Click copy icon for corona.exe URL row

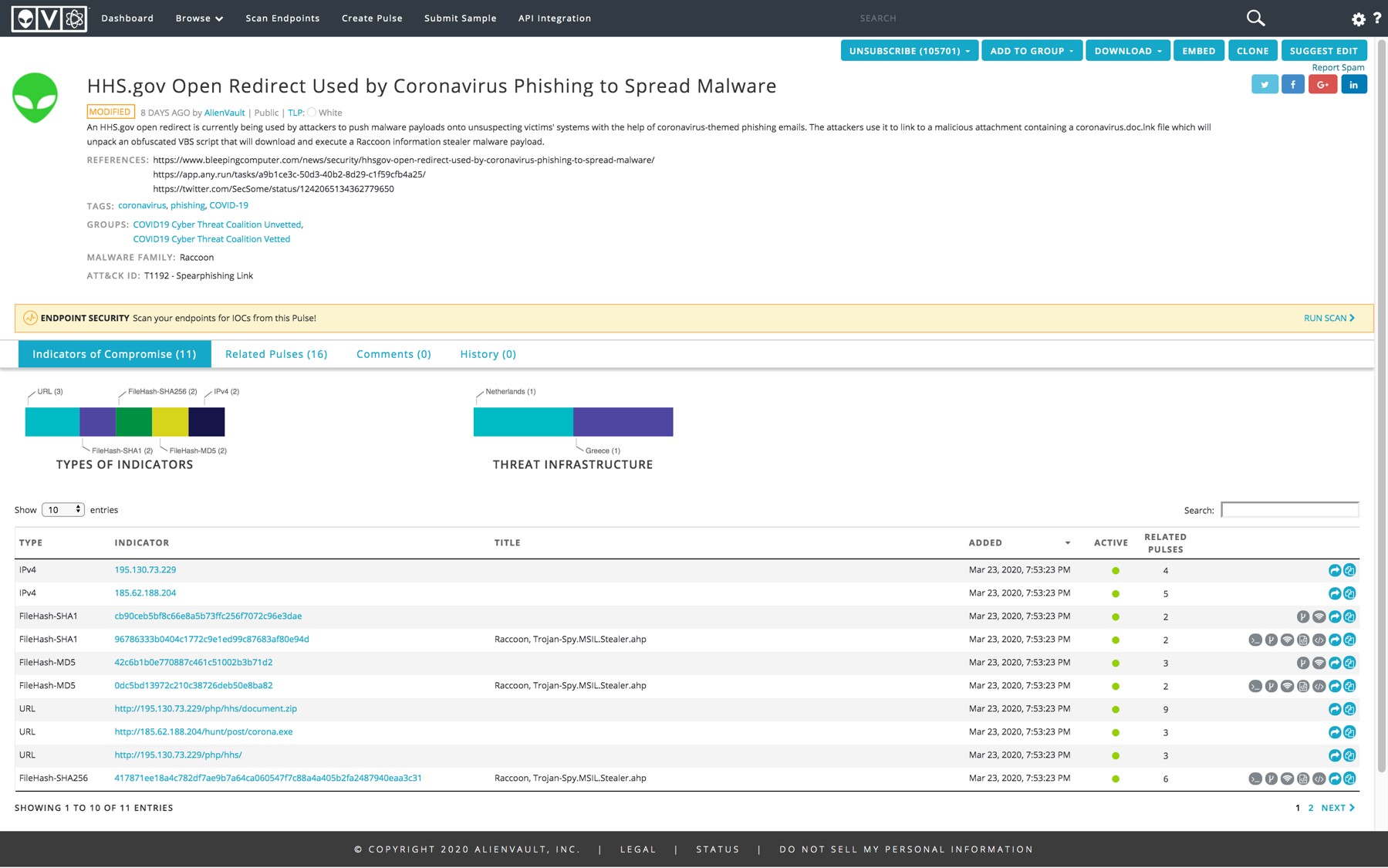click(x=1349, y=732)
